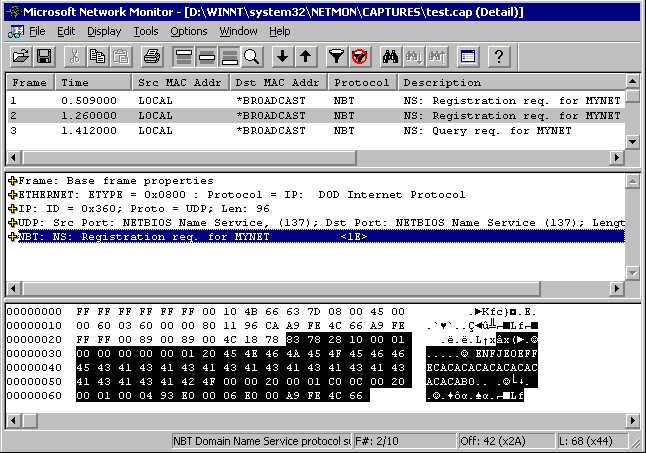Image resolution: width=646 pixels, height=453 pixels.
Task: Click the Copy icon in toolbar
Action: point(98,56)
